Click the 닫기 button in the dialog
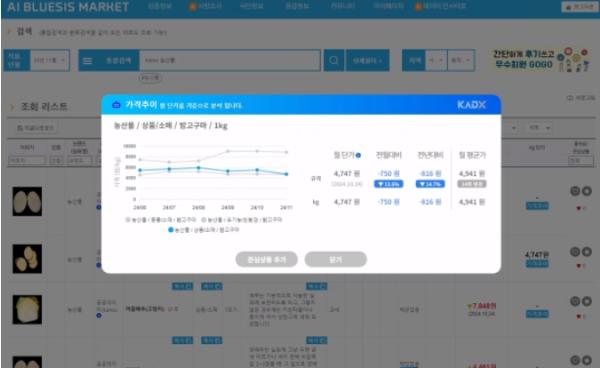Screen dimensions: 600x368 tap(336, 259)
